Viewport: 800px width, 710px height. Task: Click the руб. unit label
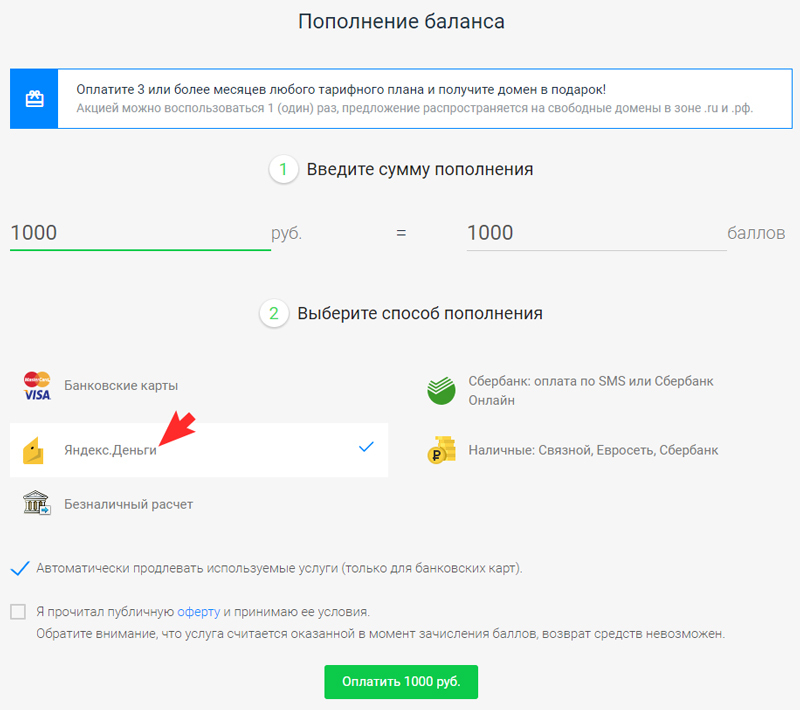point(287,234)
